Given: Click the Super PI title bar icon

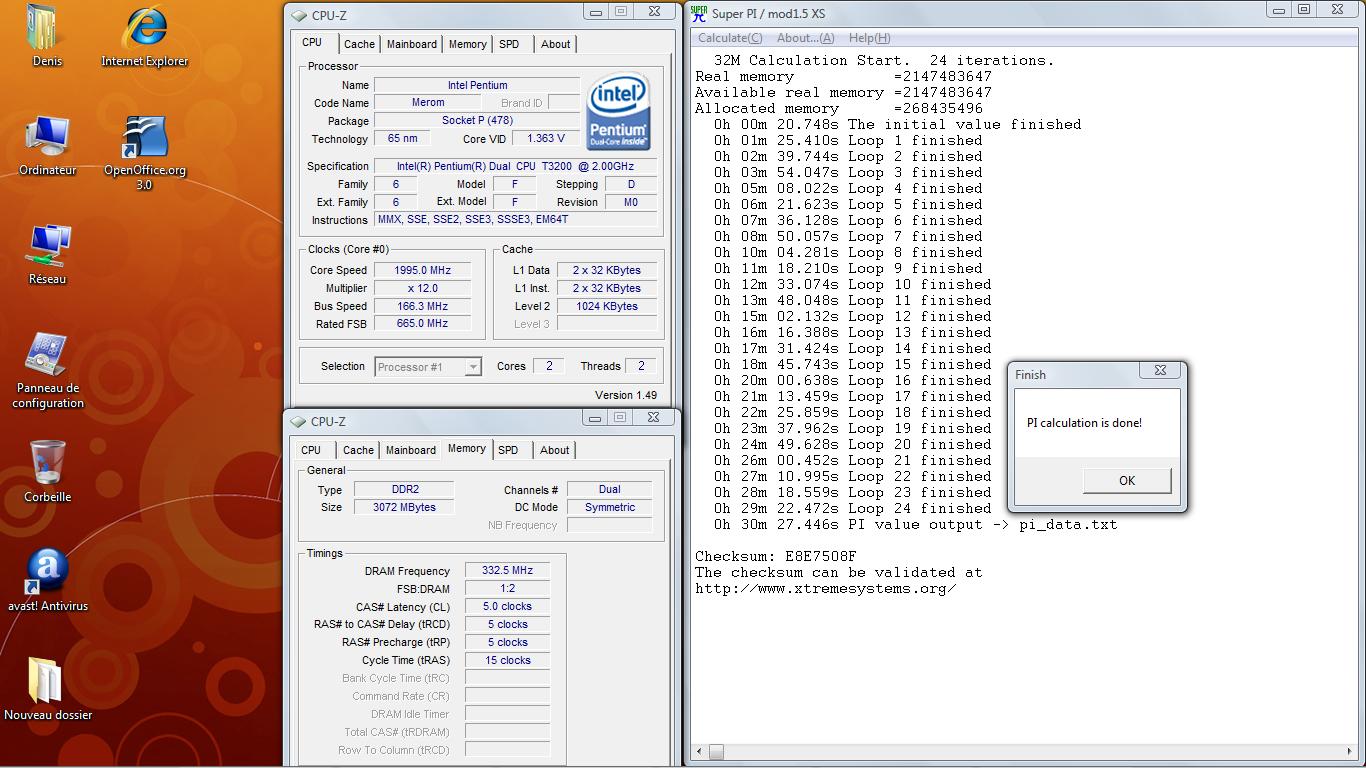Looking at the screenshot, I should tap(699, 13).
